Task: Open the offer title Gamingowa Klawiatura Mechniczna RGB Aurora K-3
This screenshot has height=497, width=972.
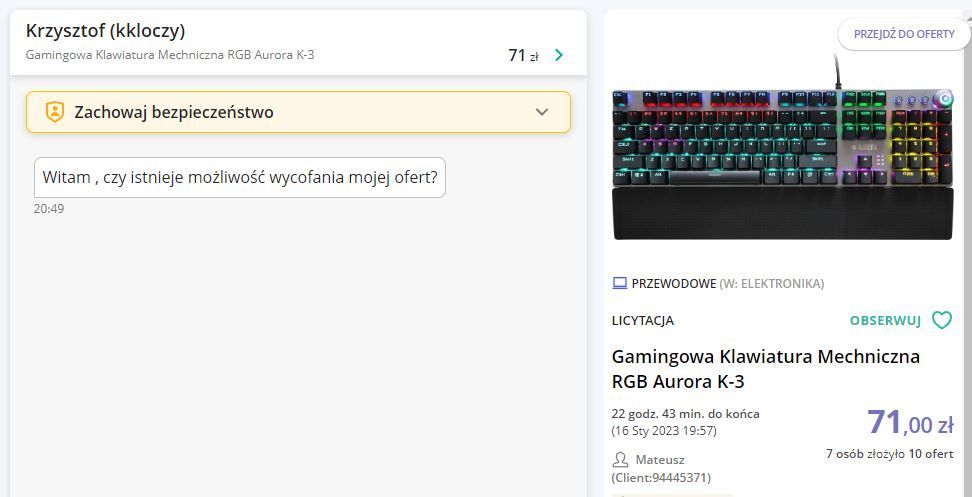Action: (x=766, y=369)
